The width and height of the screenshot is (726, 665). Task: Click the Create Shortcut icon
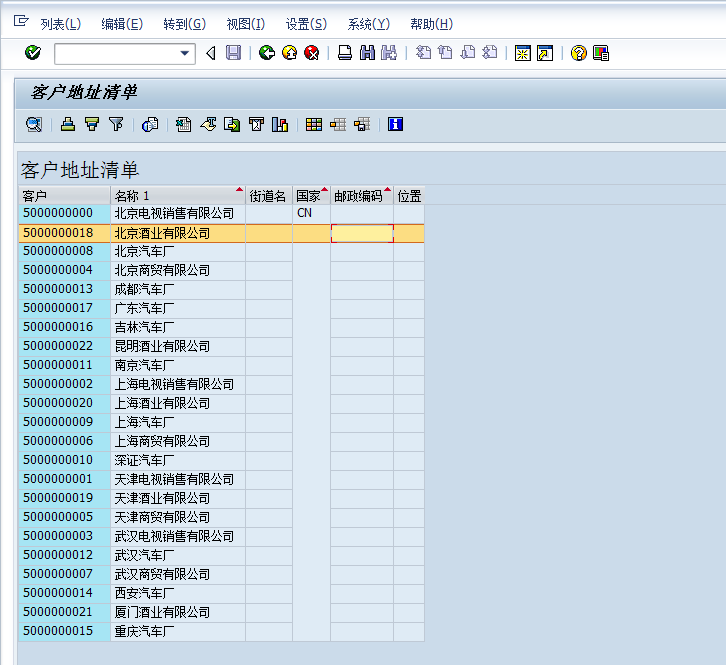point(545,53)
